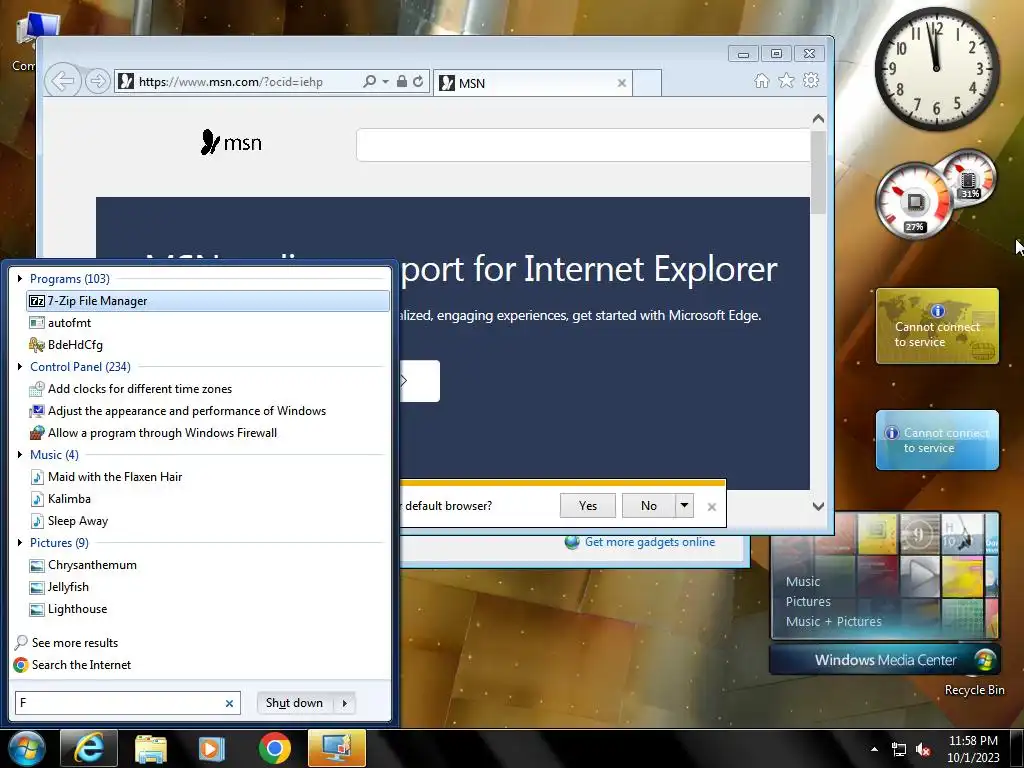Viewport: 1024px width, 768px height.
Task: Collapse the Music (4) group
Action: click(x=20, y=455)
